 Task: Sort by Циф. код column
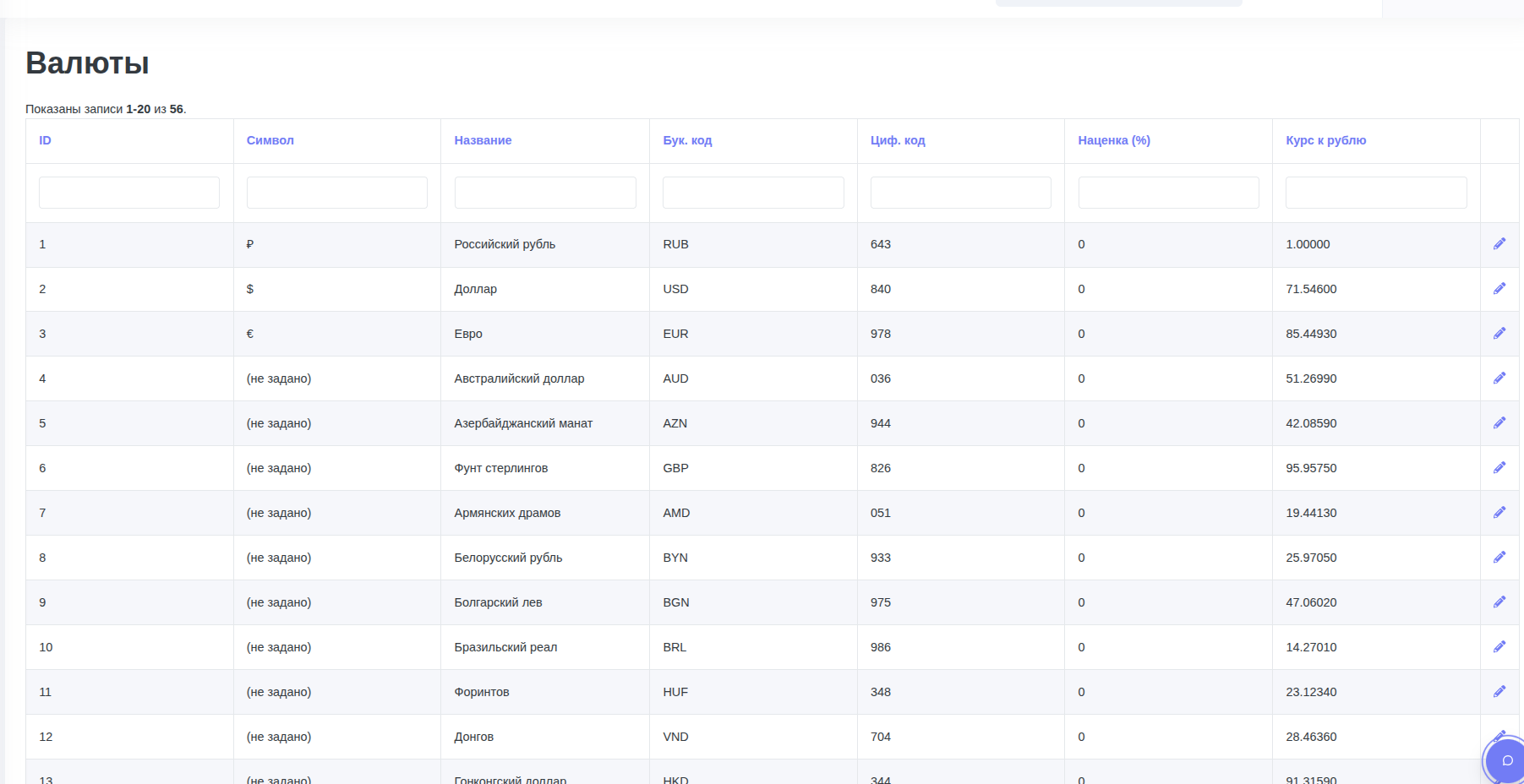898,140
